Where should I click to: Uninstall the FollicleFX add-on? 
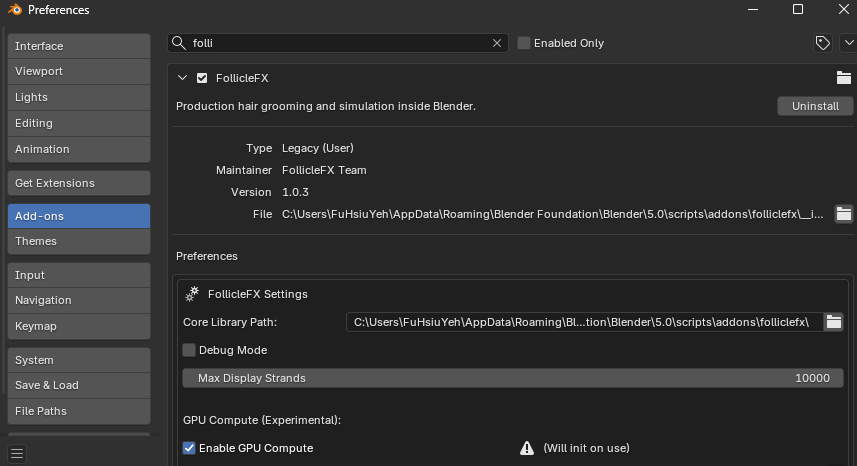tap(815, 106)
